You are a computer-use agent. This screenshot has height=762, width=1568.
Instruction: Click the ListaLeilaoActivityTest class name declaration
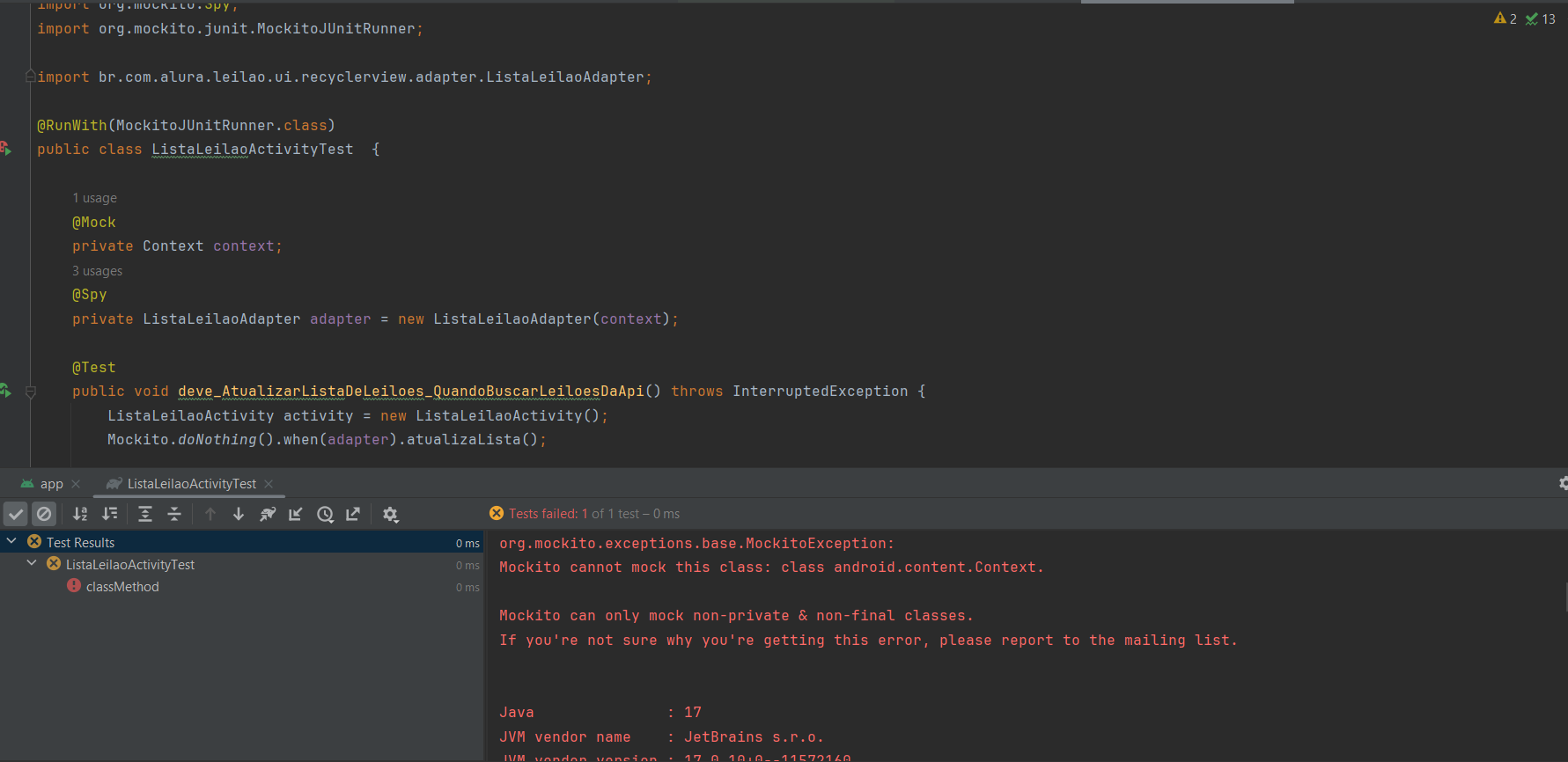[252, 150]
